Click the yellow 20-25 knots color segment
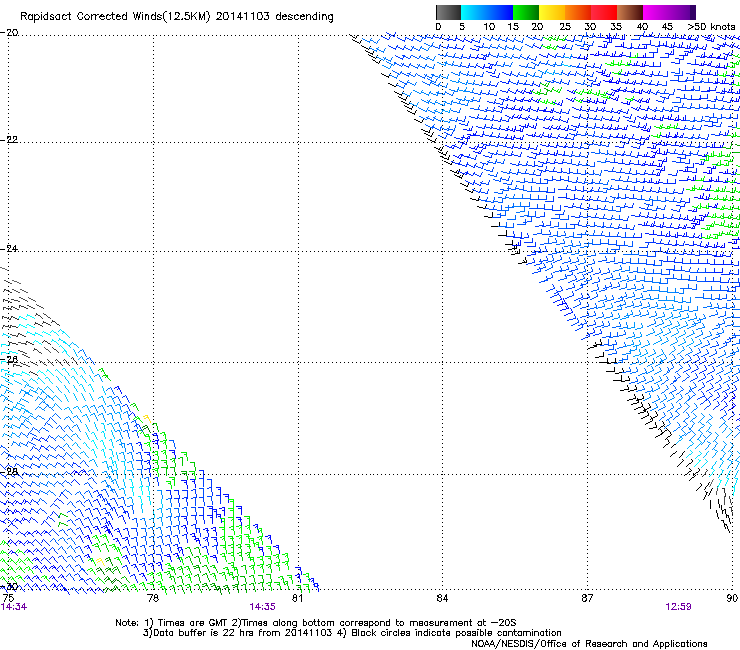The width and height of the screenshot is (740, 650). (552, 12)
